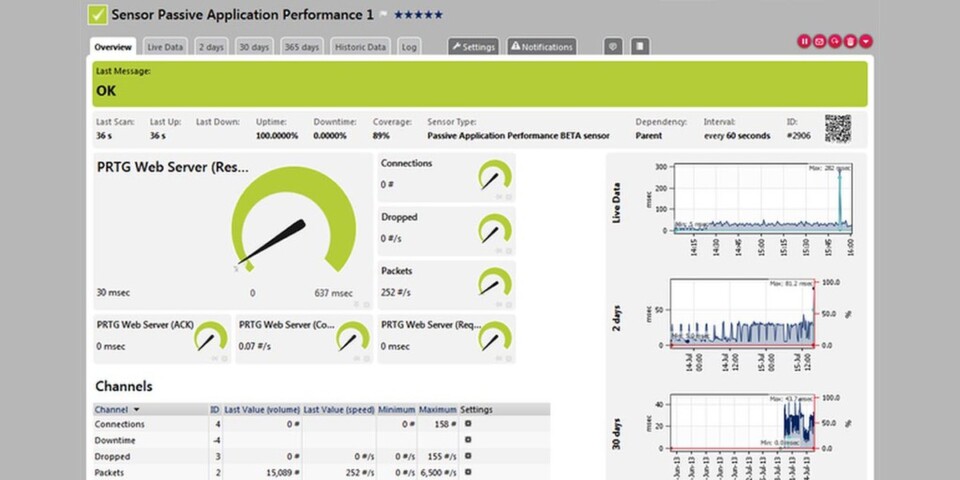Image resolution: width=960 pixels, height=480 pixels.
Task: Open the history page icon tab
Action: [x=640, y=47]
